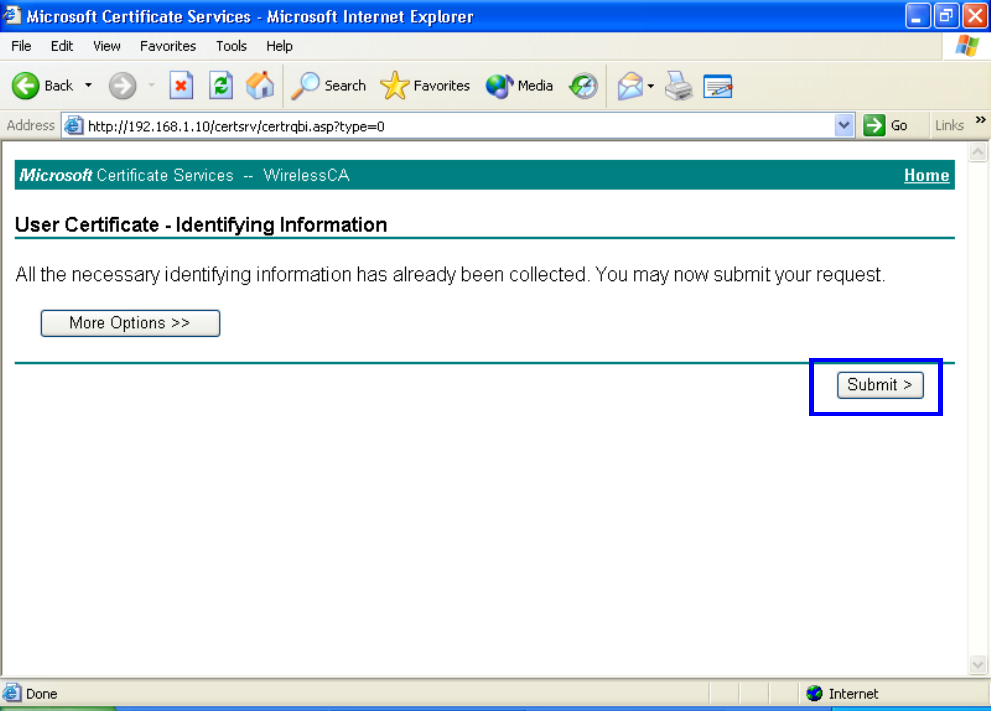
Task: Click the greyed Forward arrow button
Action: coord(122,85)
